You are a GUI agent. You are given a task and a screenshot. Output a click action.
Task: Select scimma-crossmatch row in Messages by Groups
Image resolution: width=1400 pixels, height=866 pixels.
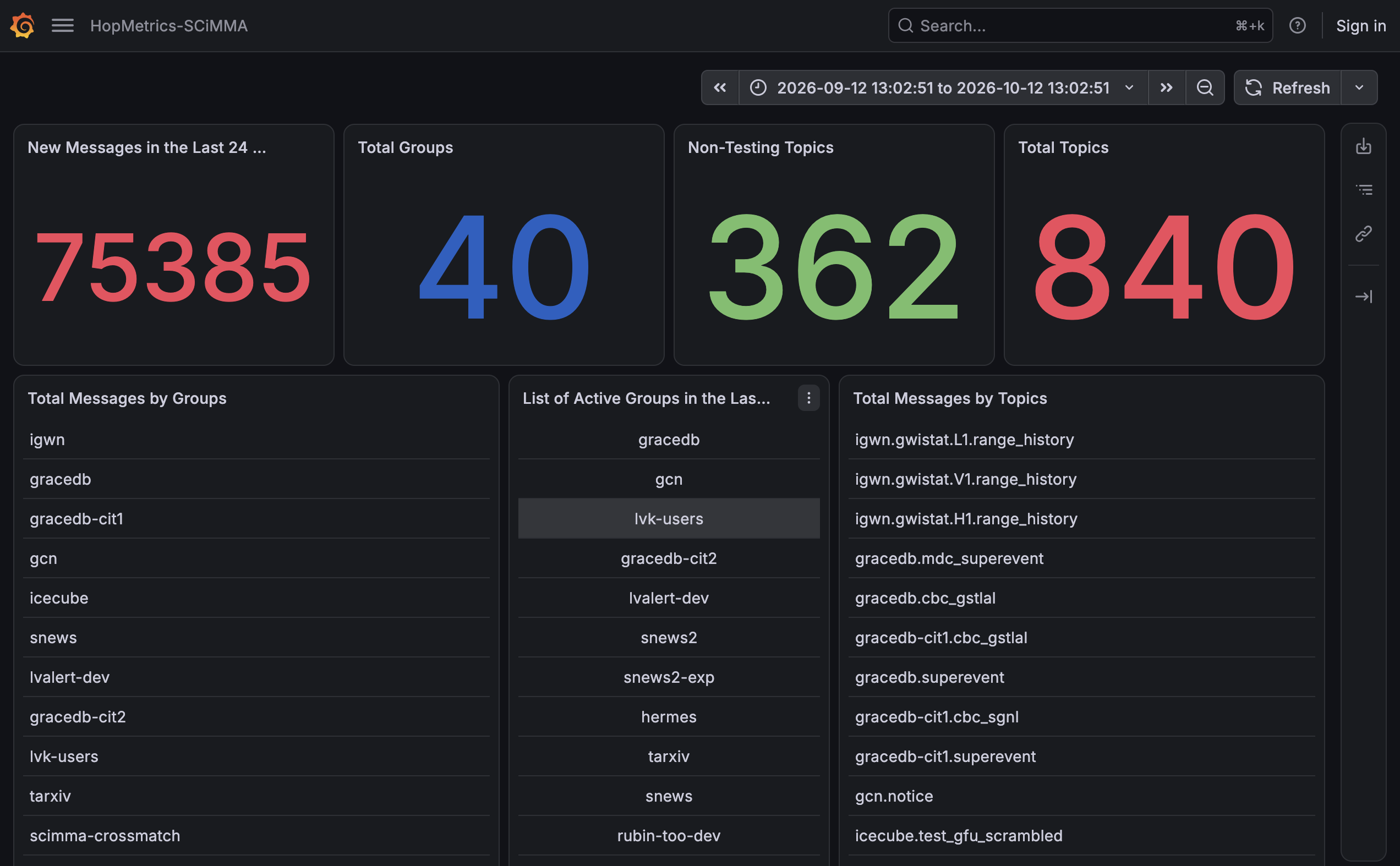pos(256,836)
